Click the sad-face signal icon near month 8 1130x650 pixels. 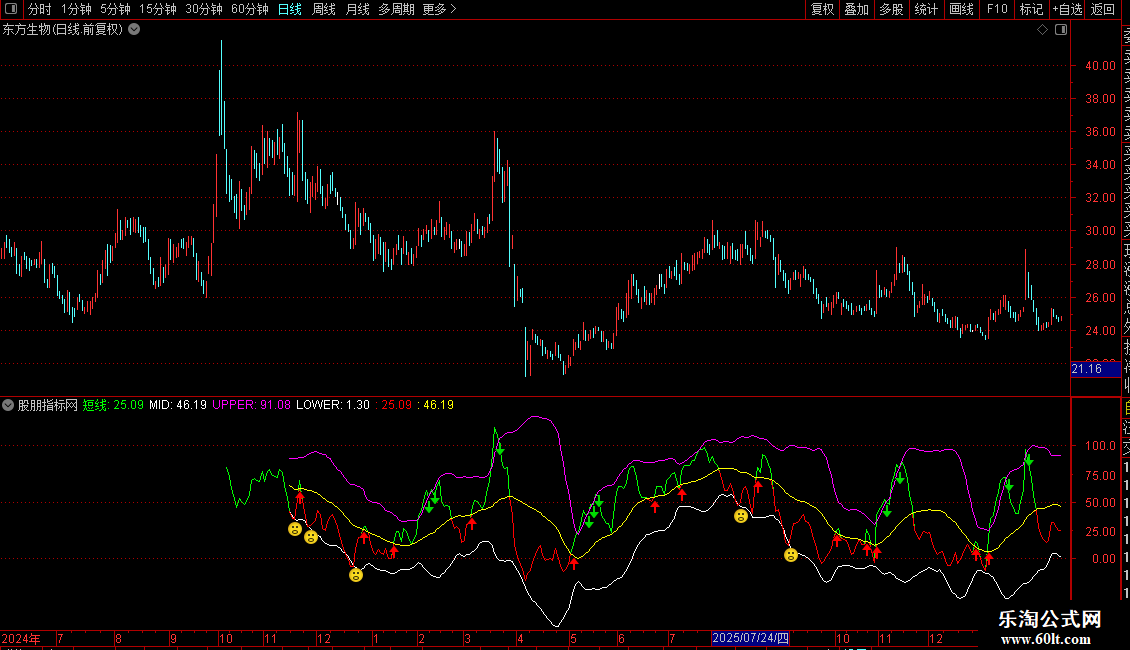click(x=741, y=516)
